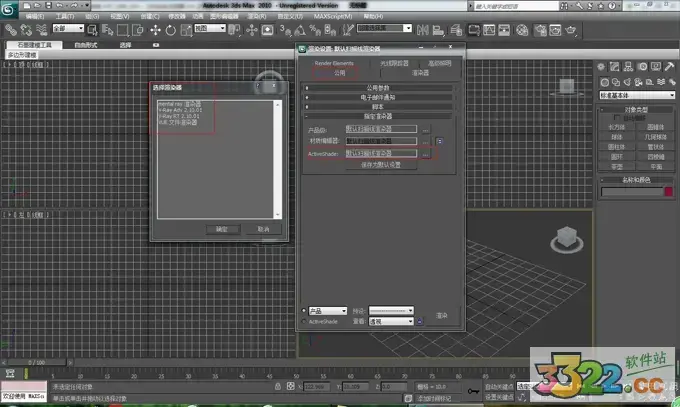Click the 长方体 object type button
The image size is (680, 407).
click(x=617, y=127)
